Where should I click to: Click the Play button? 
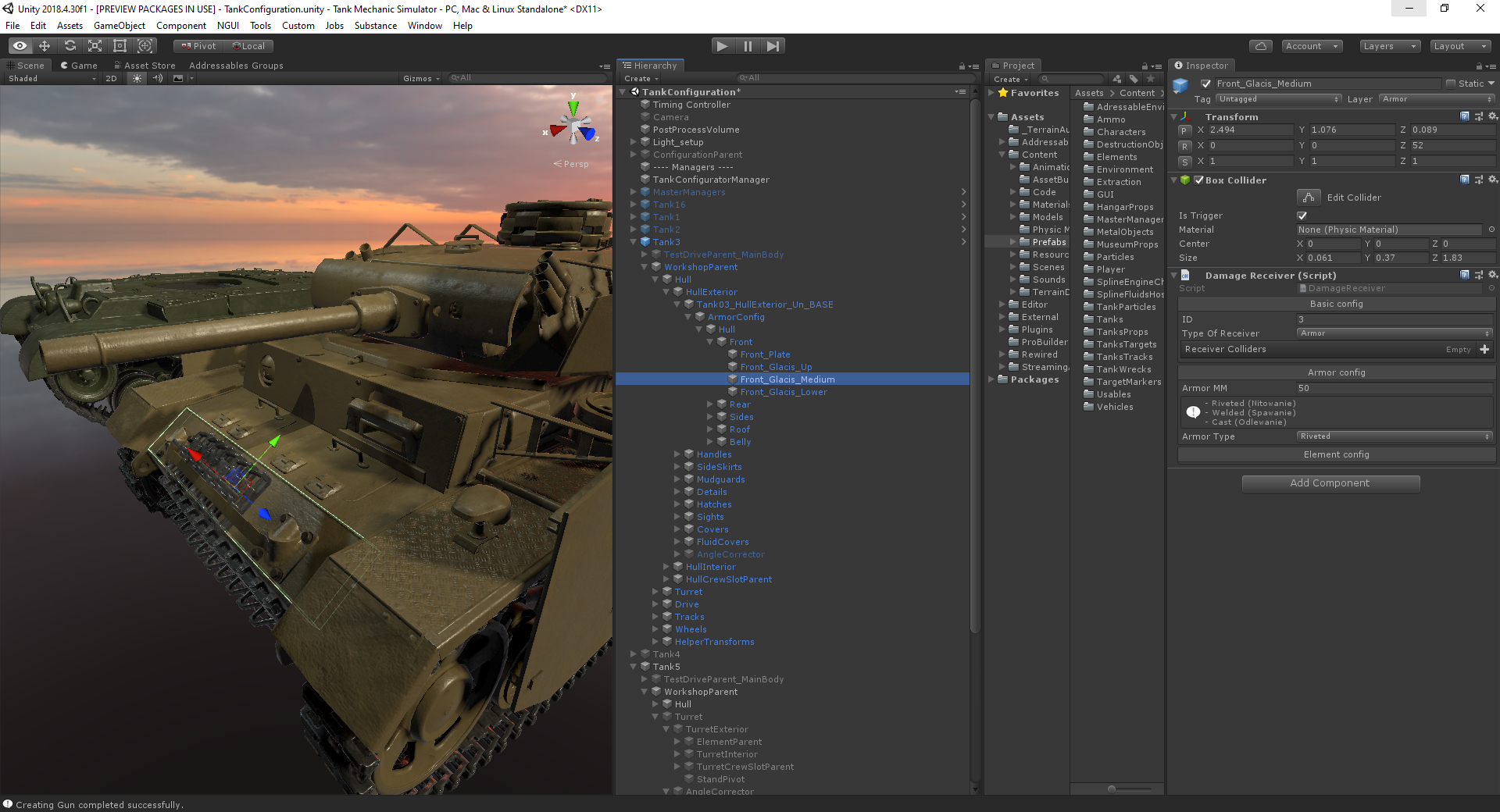[x=722, y=46]
